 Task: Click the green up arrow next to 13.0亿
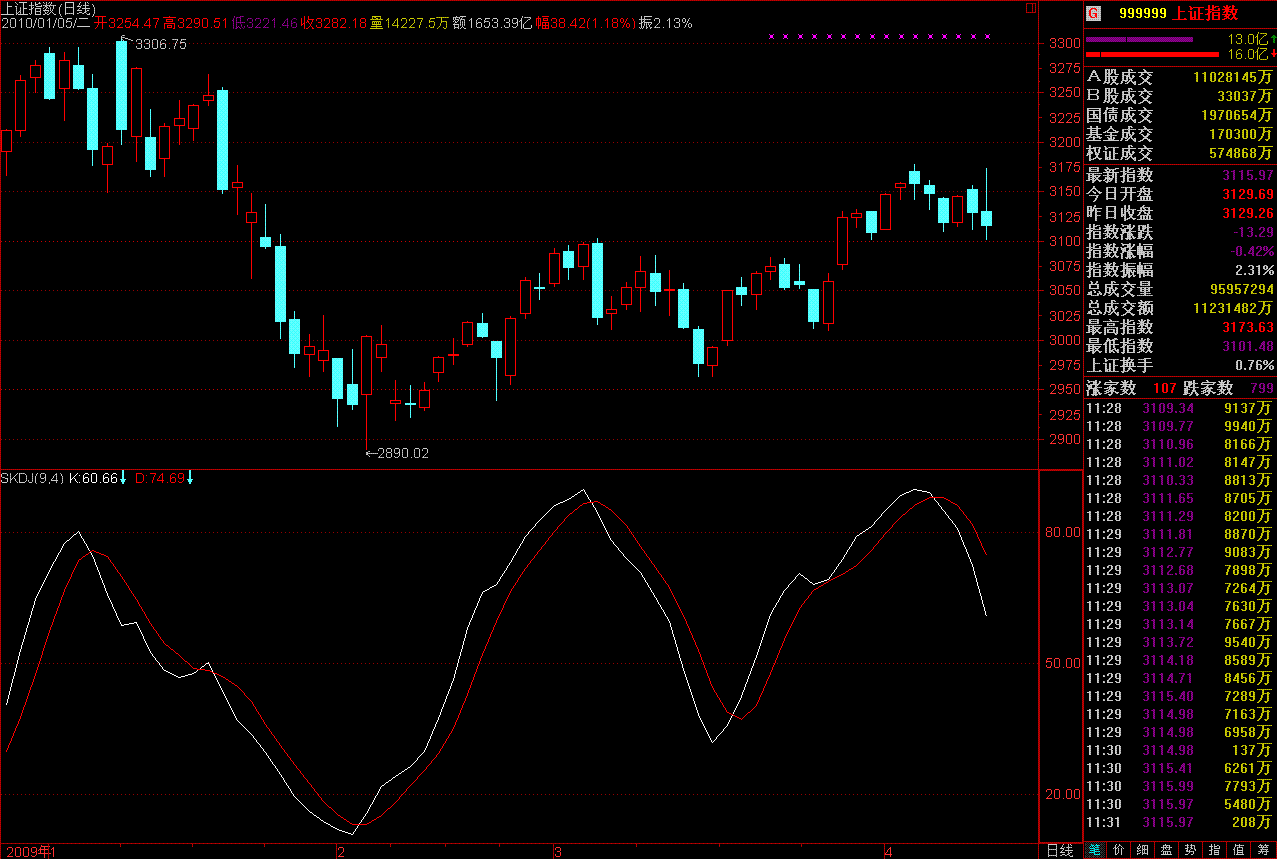pyautogui.click(x=1273, y=39)
